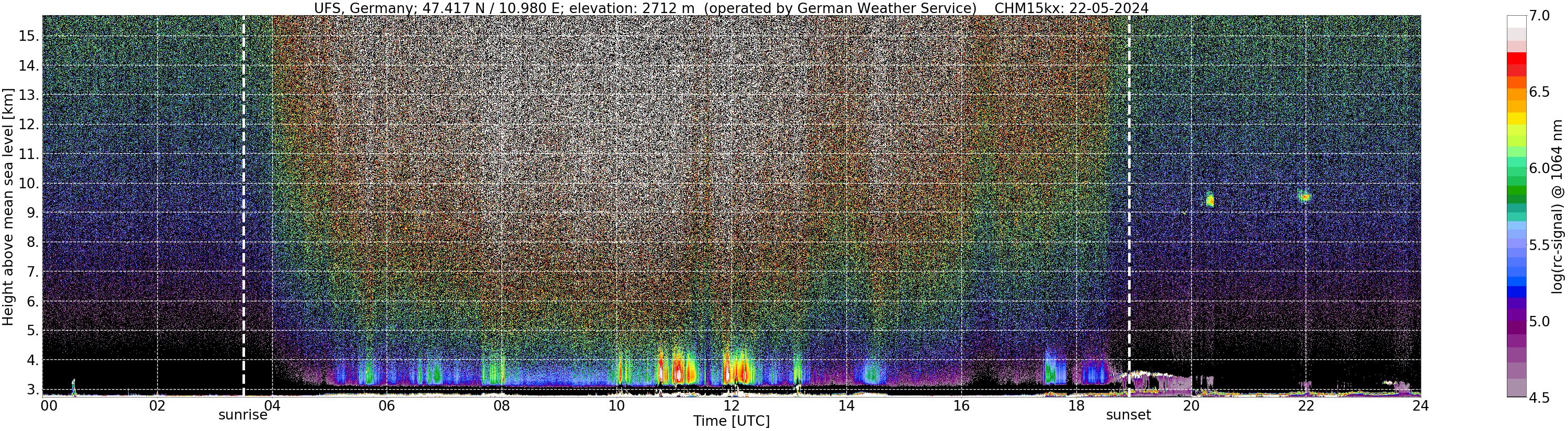
Task: Click time tick label '18'
Action: point(1076,405)
